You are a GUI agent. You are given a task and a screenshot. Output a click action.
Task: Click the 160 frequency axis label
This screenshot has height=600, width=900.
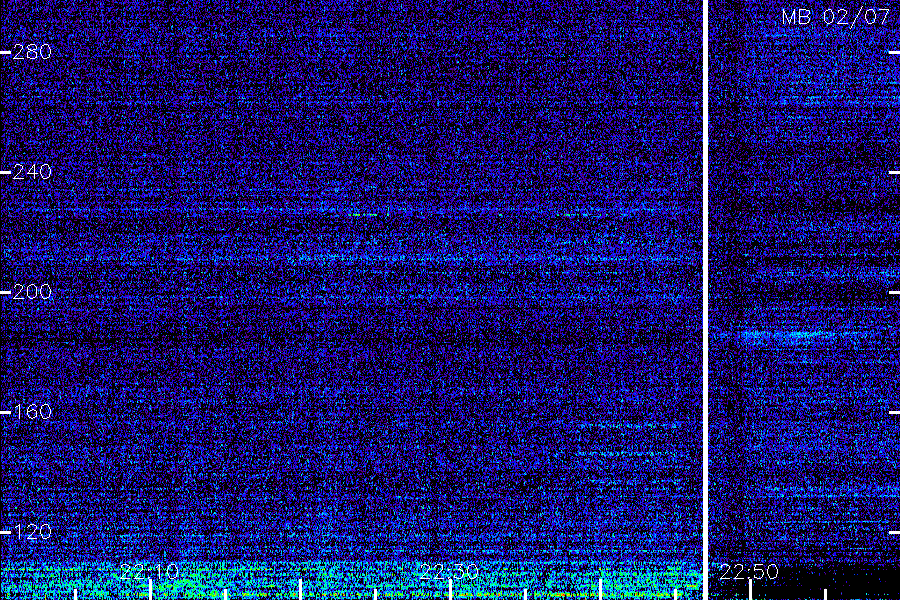point(32,412)
